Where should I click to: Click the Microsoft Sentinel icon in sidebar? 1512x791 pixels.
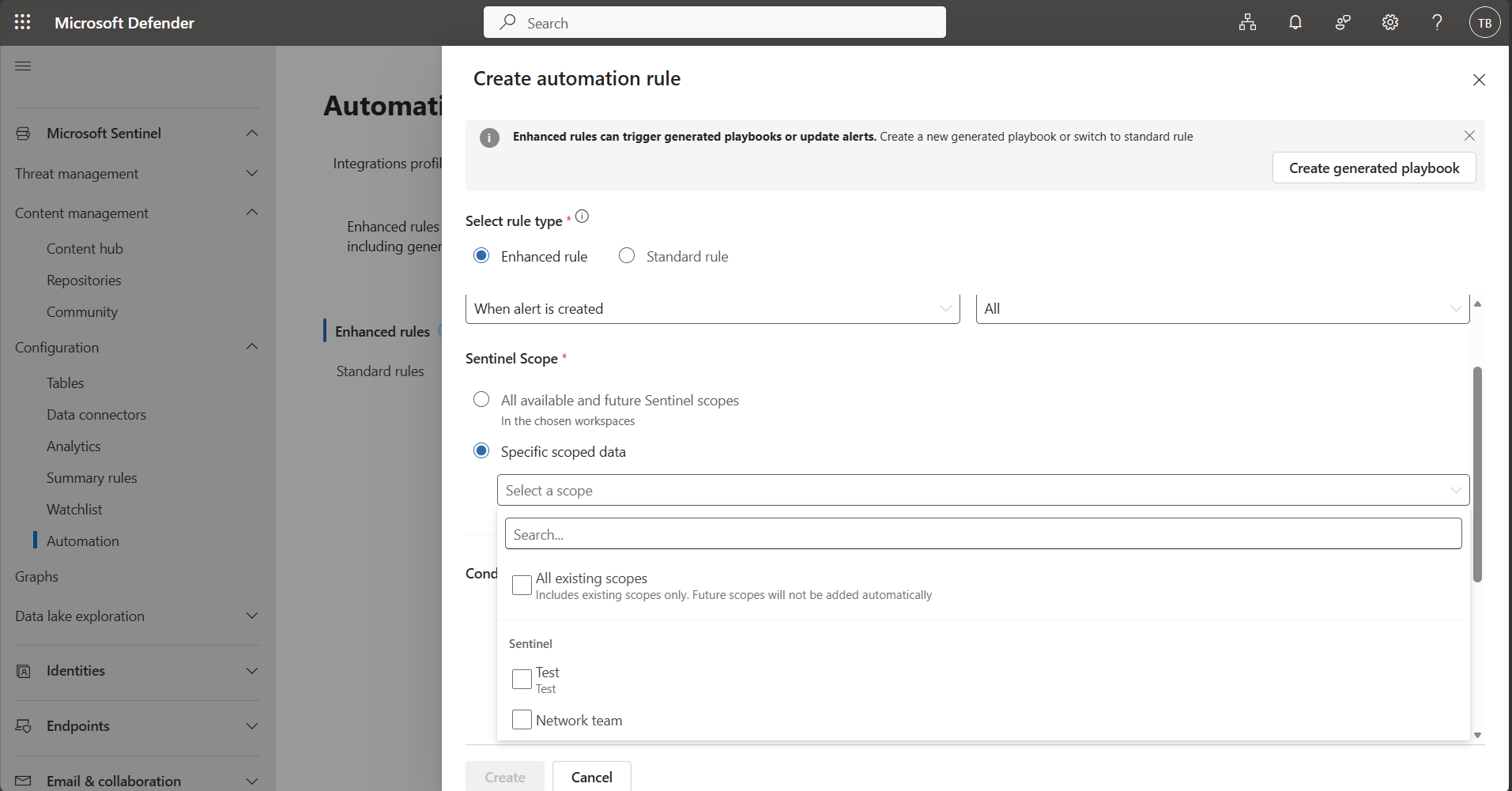[23, 134]
